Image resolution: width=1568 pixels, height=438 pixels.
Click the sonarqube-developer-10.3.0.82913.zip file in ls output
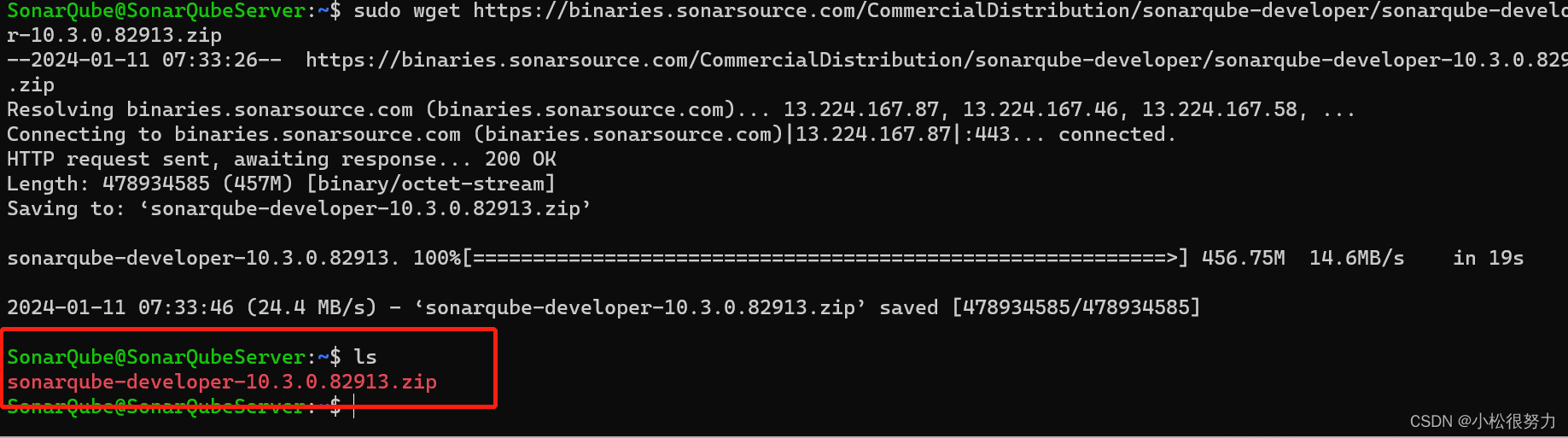click(222, 382)
